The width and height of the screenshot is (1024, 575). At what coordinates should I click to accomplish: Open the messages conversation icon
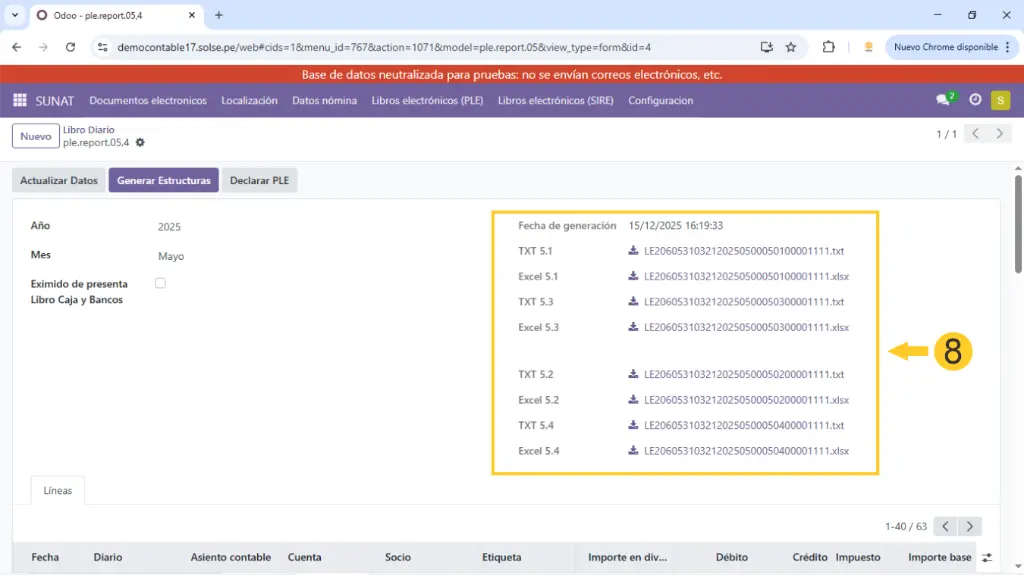point(943,100)
